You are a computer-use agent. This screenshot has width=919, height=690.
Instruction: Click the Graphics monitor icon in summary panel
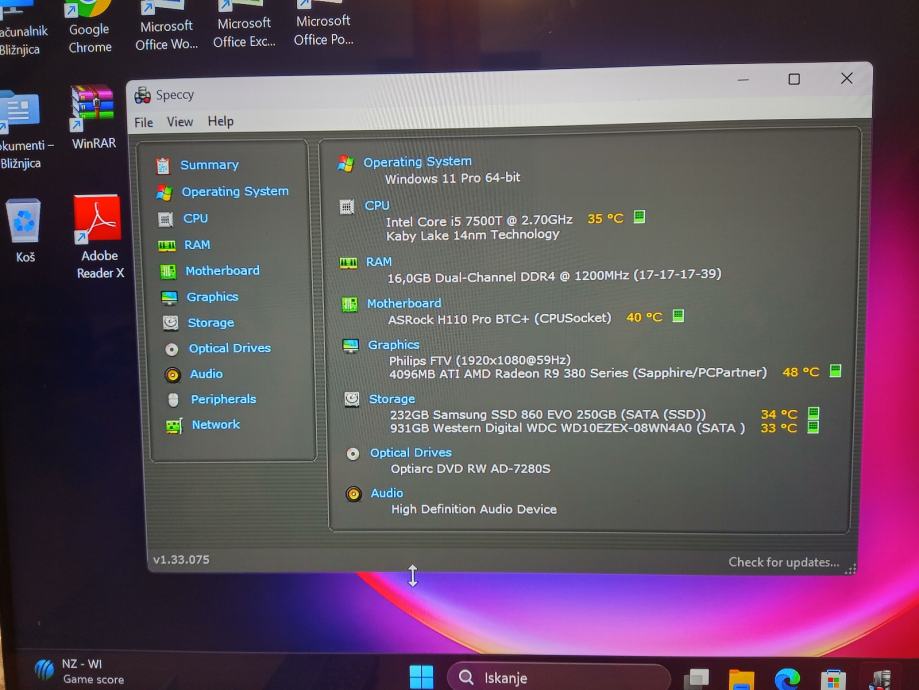tap(350, 346)
